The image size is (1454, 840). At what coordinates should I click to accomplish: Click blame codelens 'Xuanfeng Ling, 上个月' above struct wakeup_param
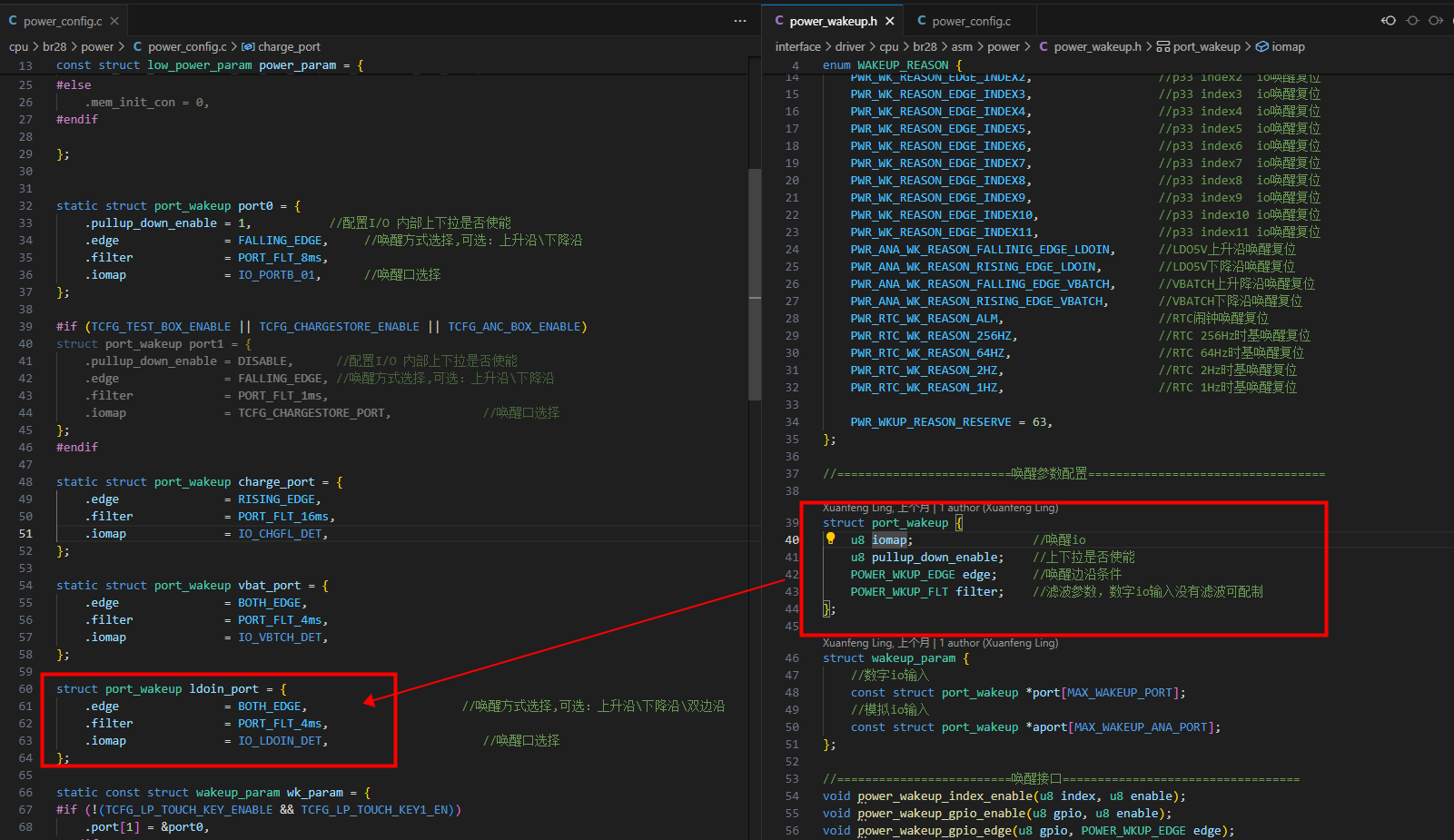(875, 643)
